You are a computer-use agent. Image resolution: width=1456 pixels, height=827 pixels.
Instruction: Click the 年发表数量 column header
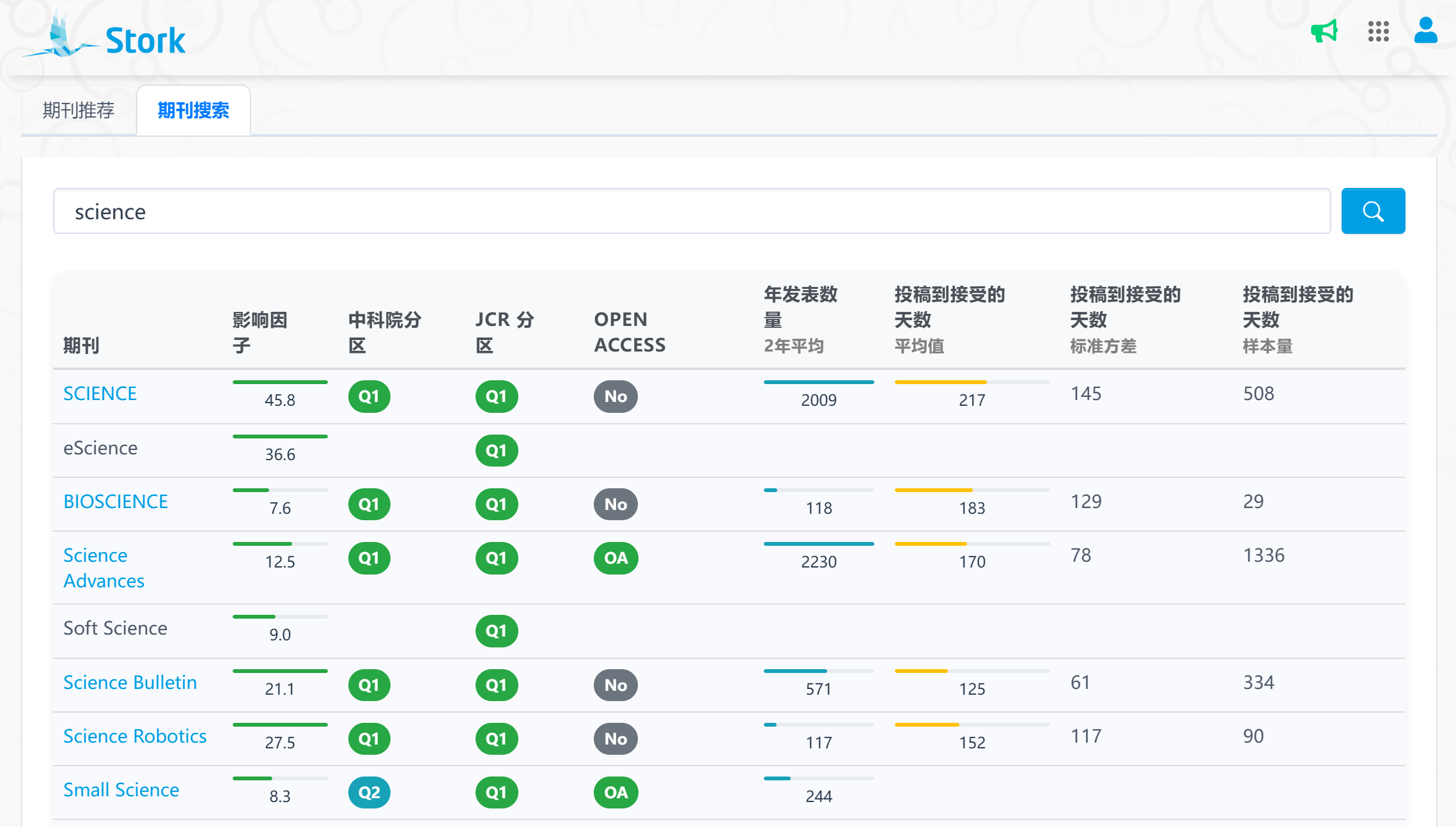(x=800, y=307)
